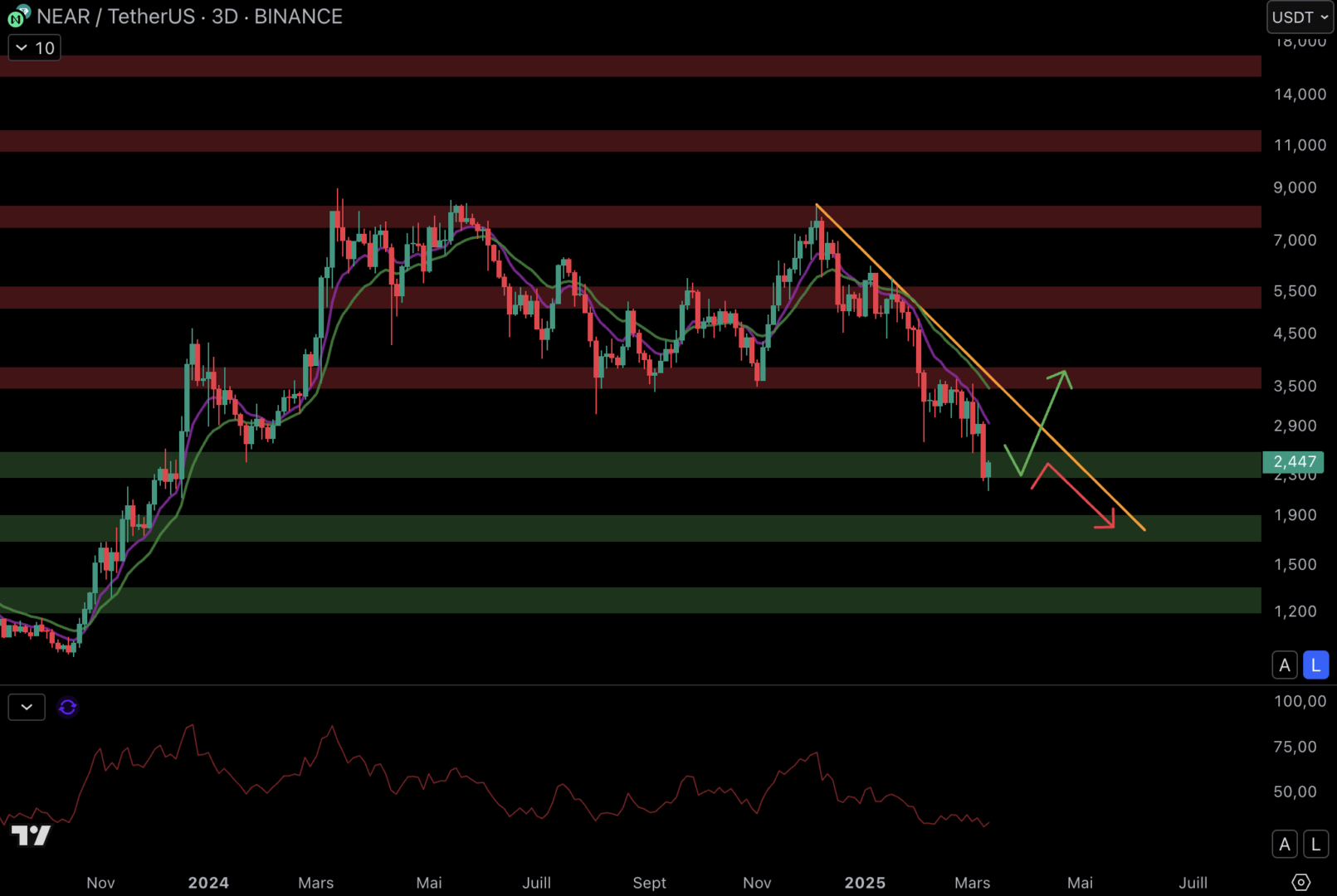Open the NEAR / TetherUS symbol title
Image resolution: width=1337 pixels, height=896 pixels.
[x=189, y=17]
